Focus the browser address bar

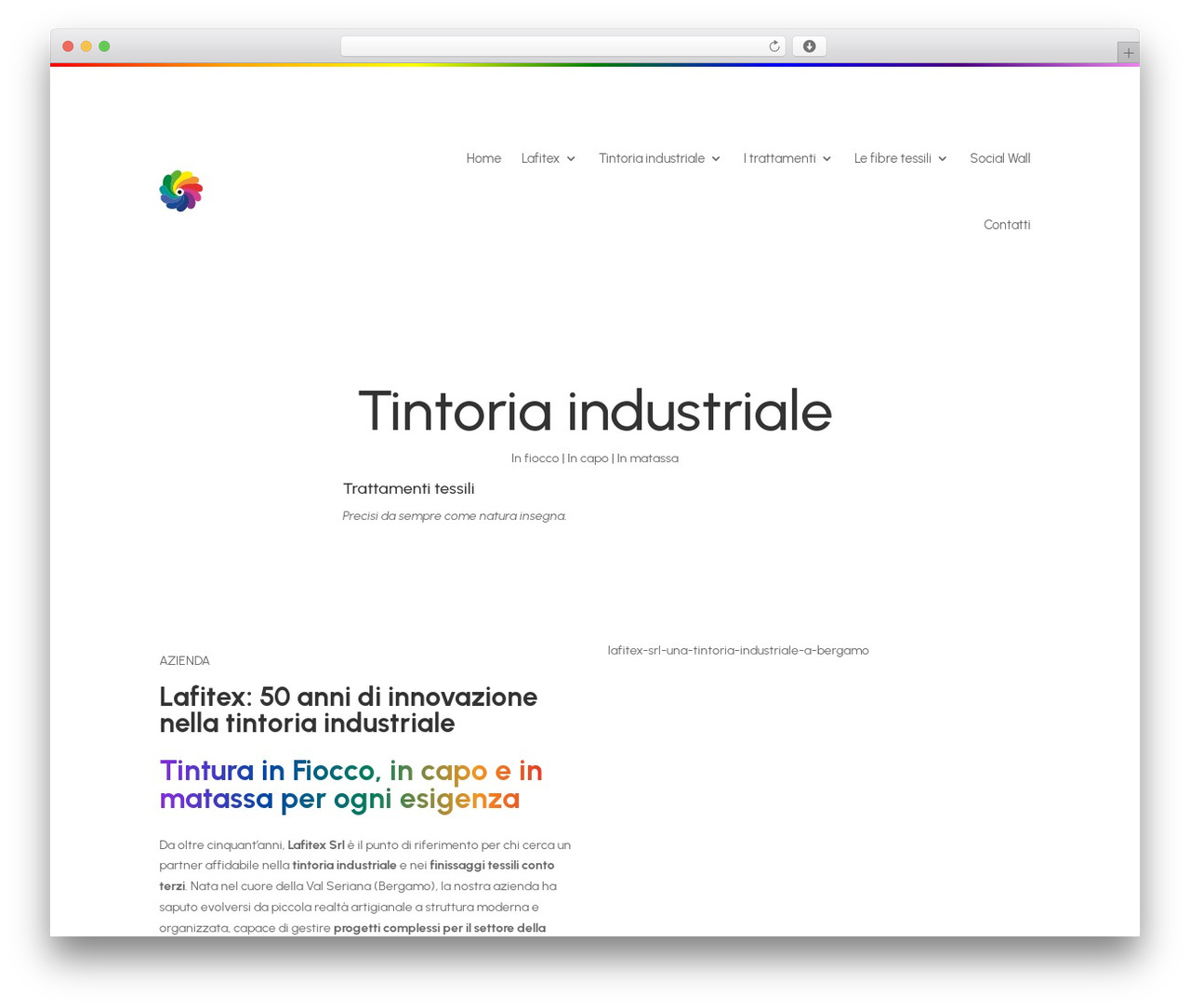click(x=562, y=46)
